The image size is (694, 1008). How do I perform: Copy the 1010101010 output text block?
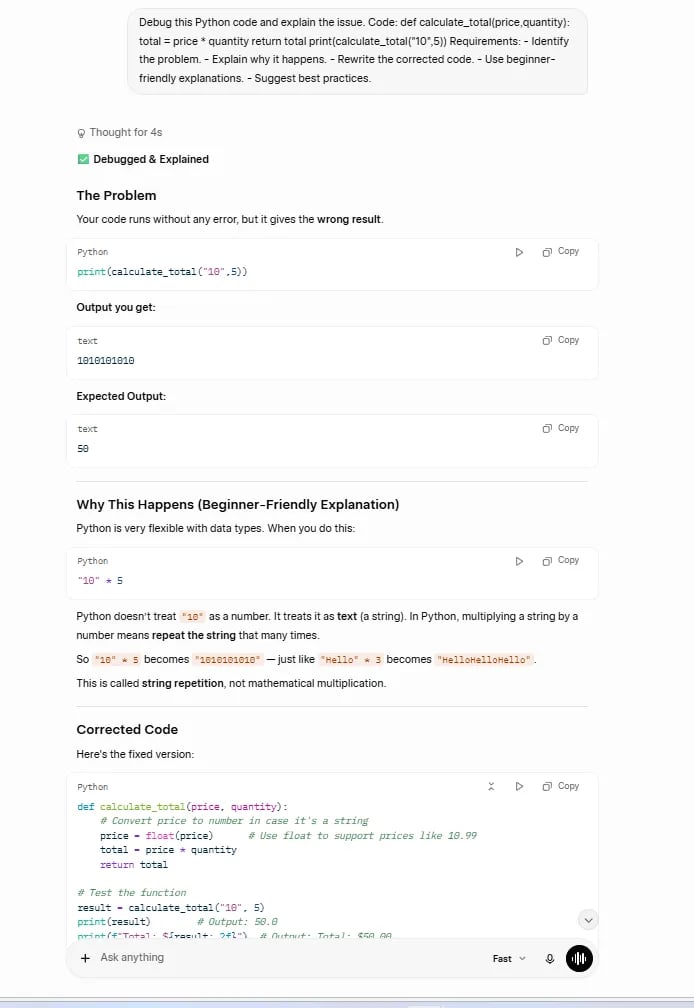click(x=560, y=340)
